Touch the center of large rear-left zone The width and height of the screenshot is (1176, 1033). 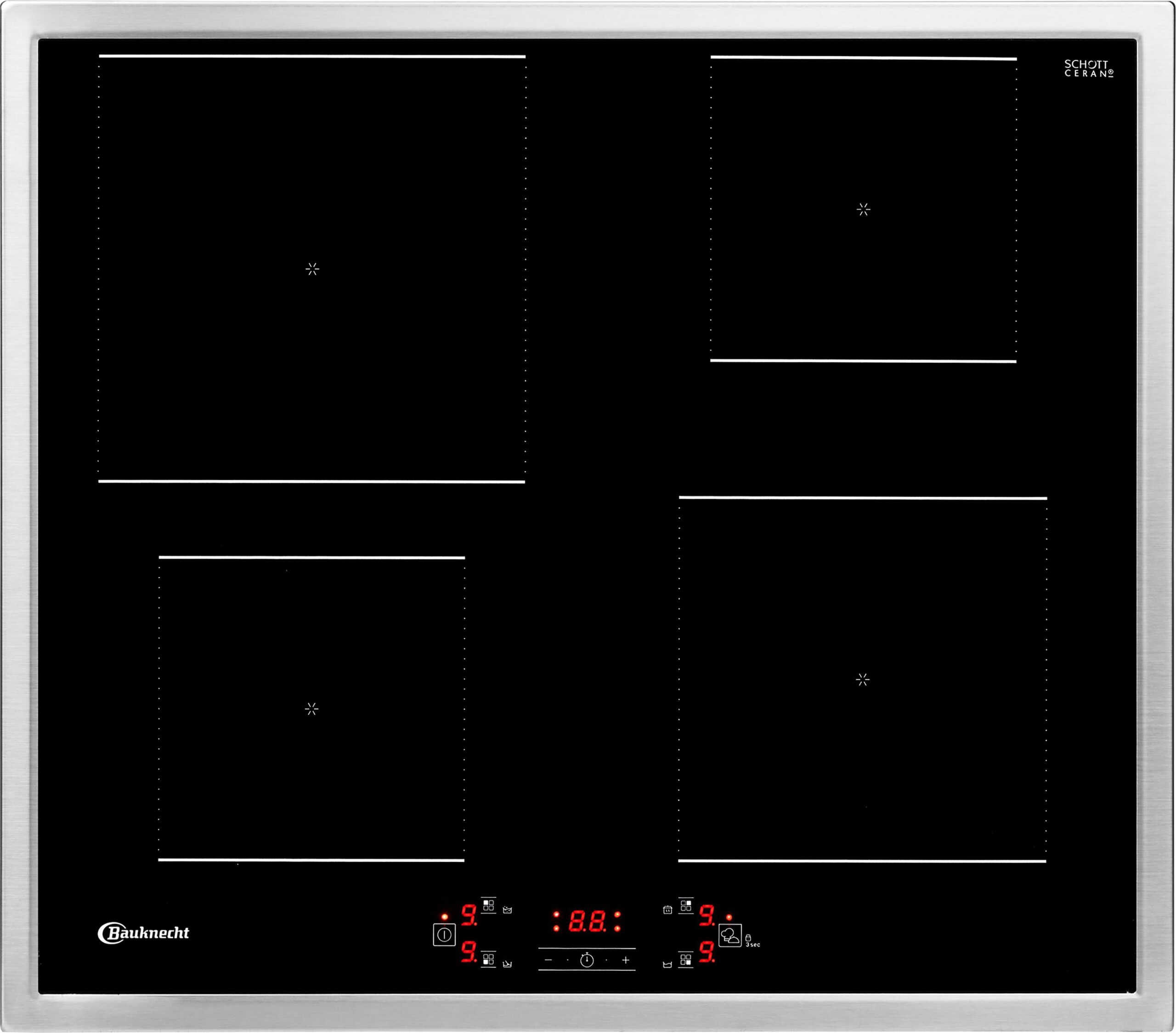pos(312,269)
